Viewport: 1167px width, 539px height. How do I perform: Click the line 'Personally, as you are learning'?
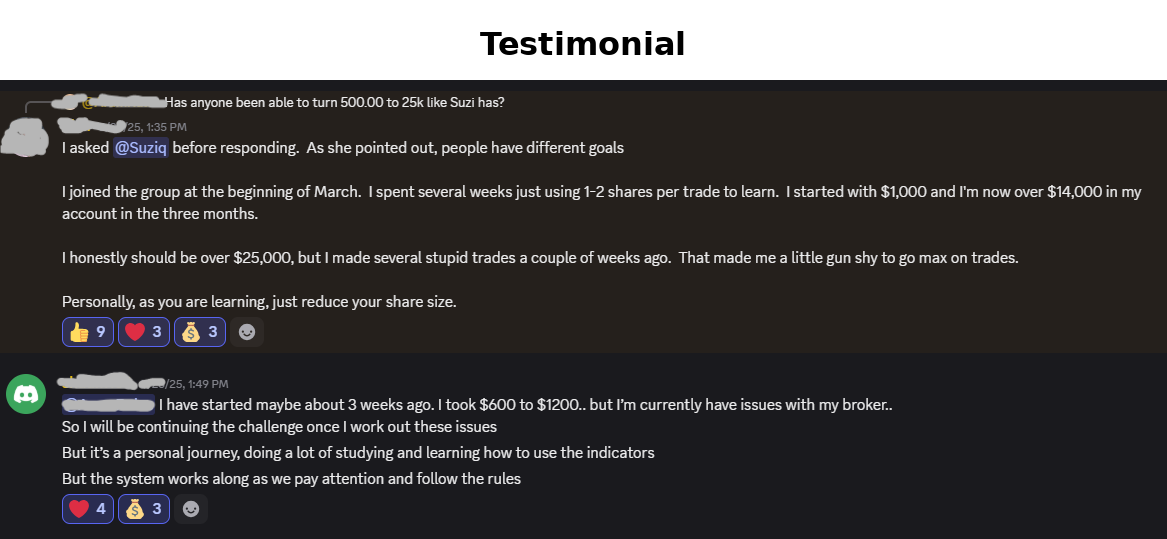[259, 301]
